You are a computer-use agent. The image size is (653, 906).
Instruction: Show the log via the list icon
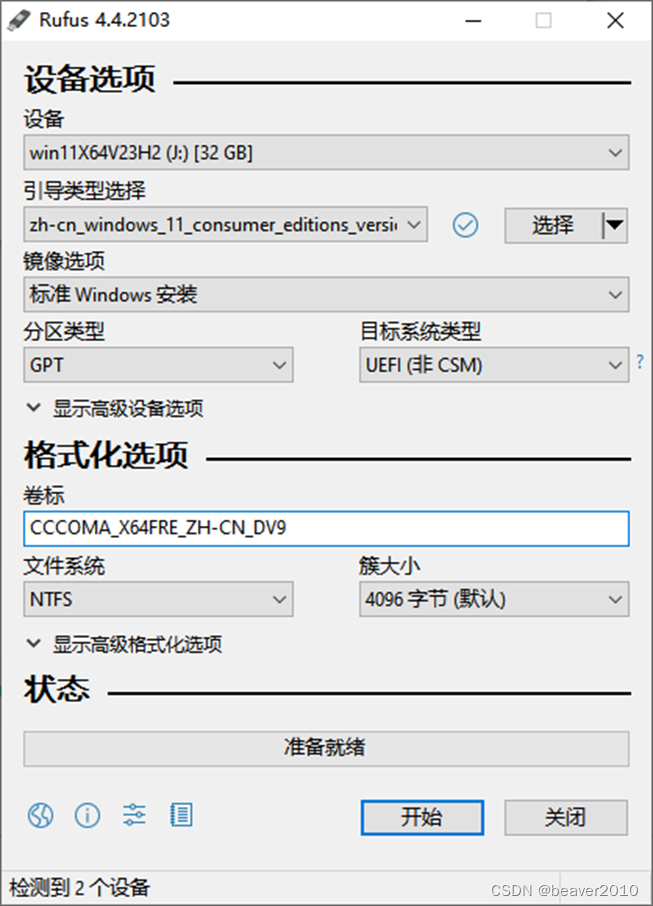click(x=181, y=815)
